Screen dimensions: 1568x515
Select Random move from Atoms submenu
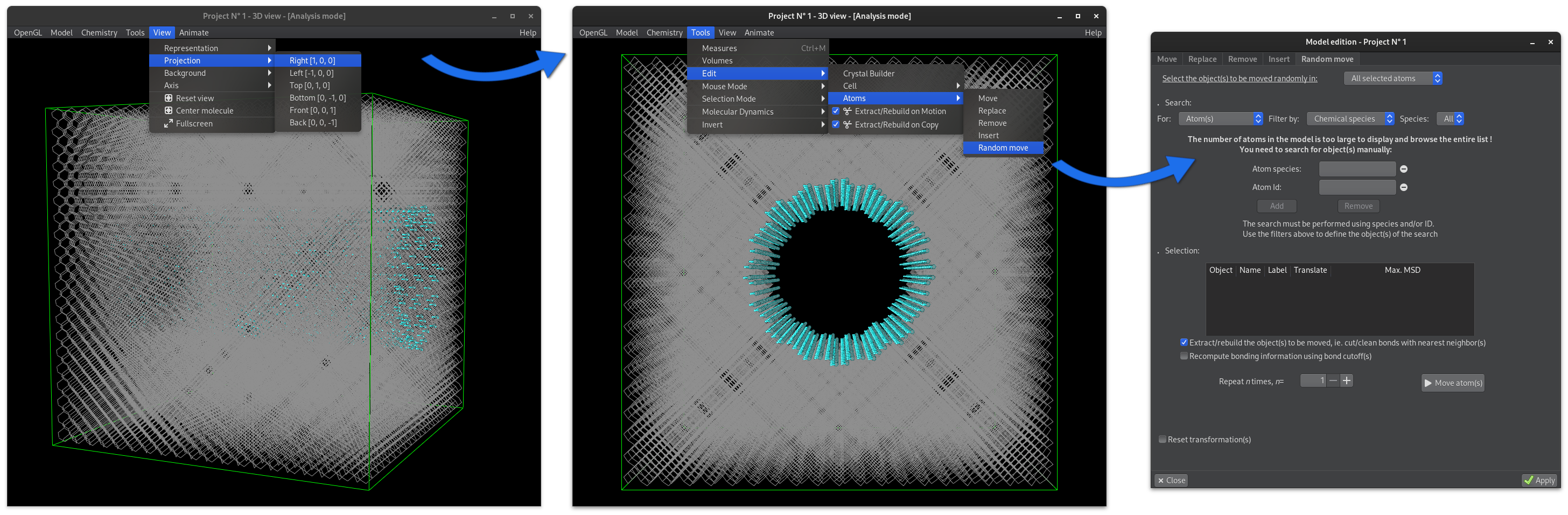pos(1003,148)
